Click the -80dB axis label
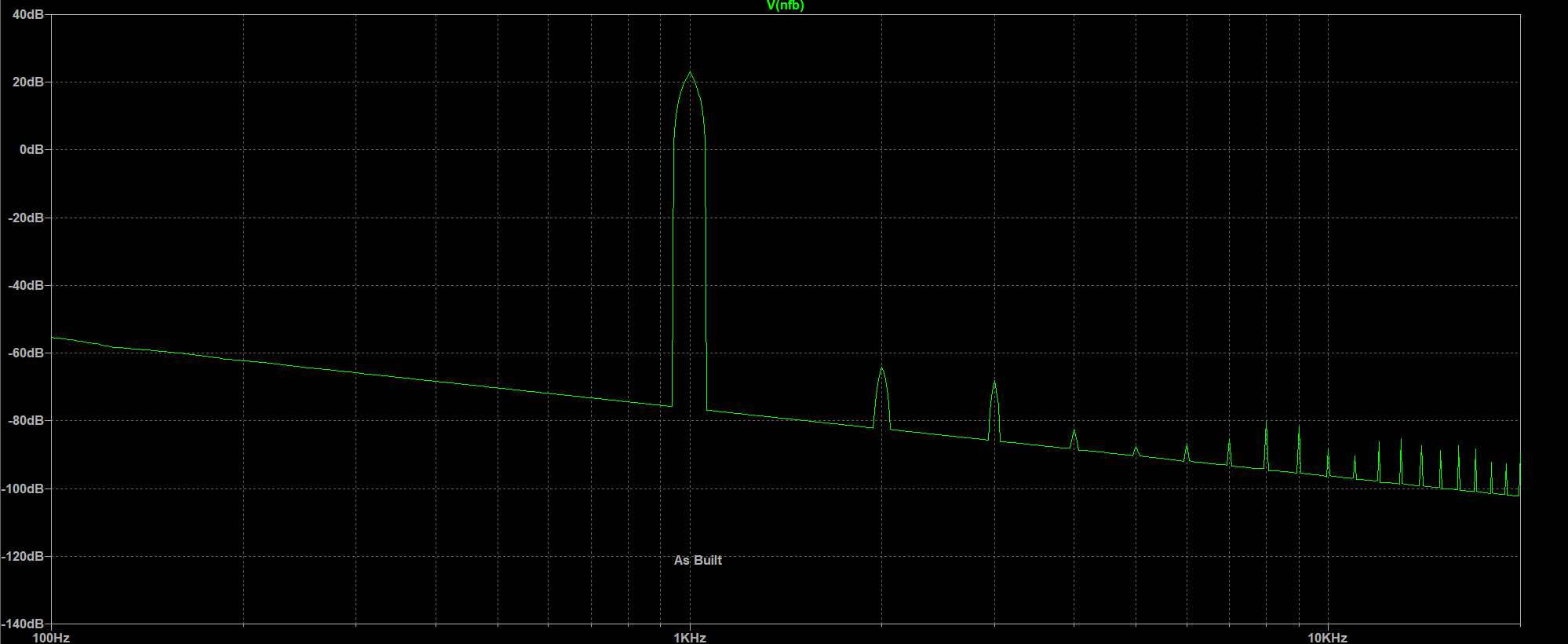This screenshot has width=1568, height=644. (x=26, y=420)
